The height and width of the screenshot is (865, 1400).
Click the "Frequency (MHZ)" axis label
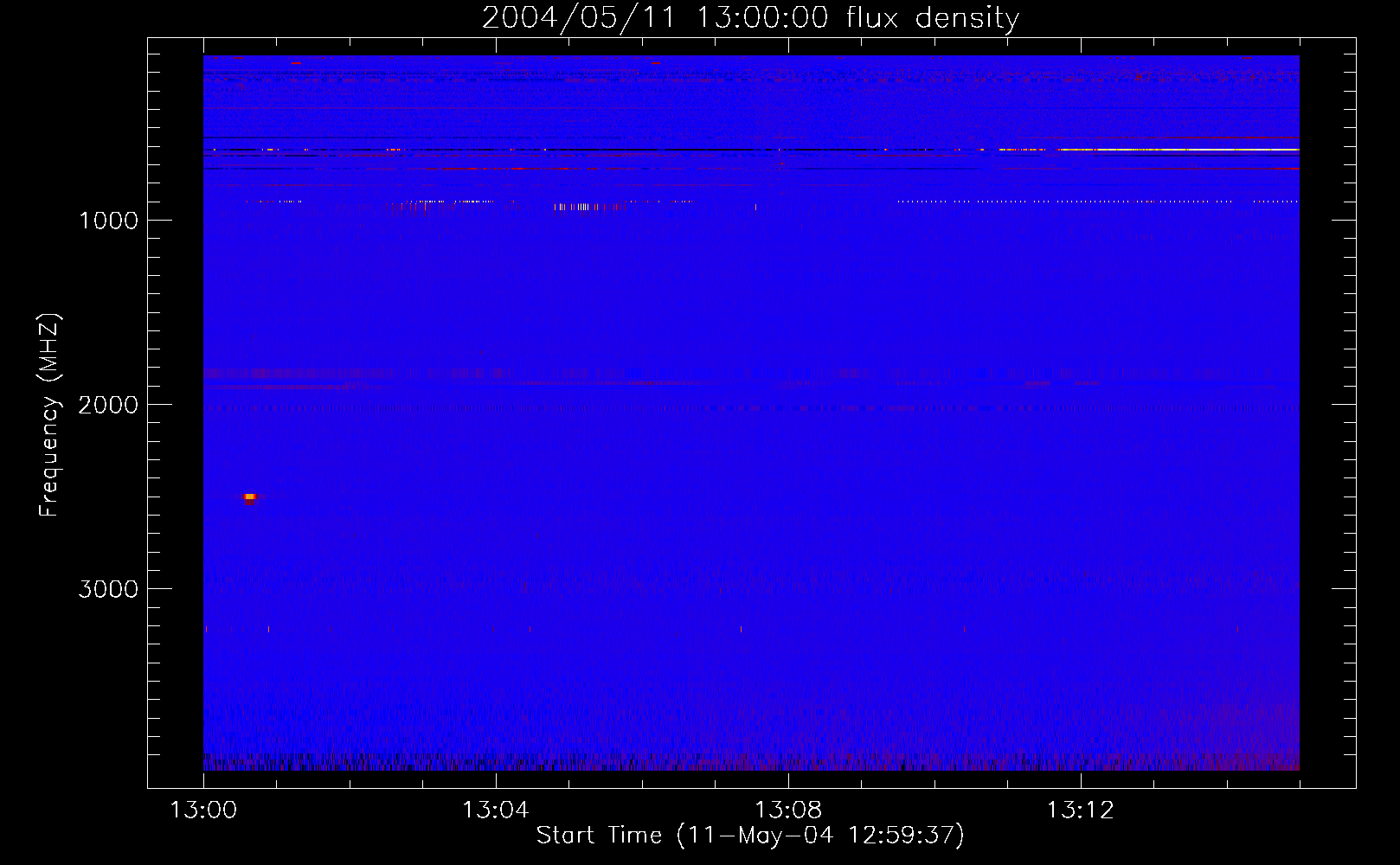click(49, 414)
